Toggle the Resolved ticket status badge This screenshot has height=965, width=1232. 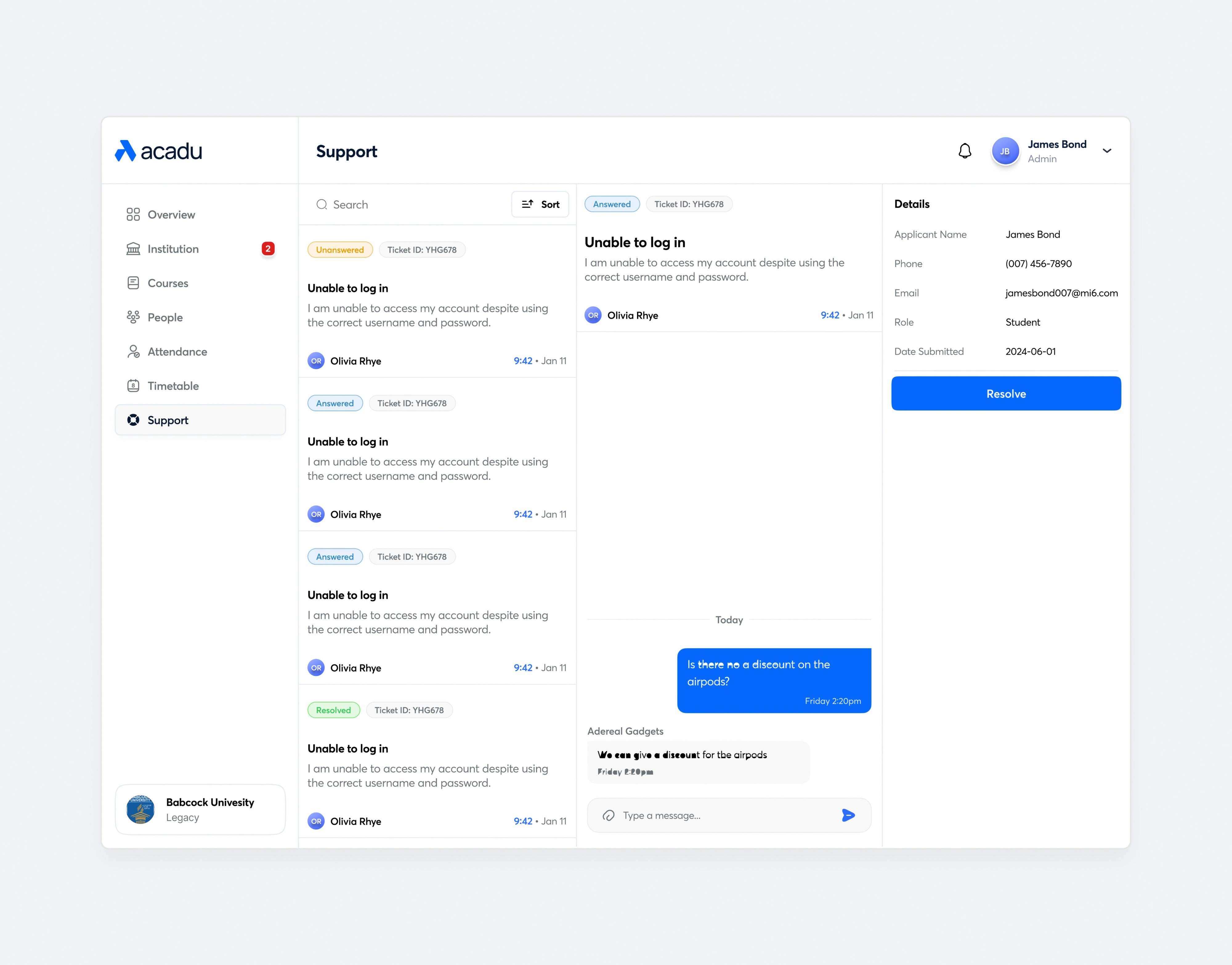(333, 710)
